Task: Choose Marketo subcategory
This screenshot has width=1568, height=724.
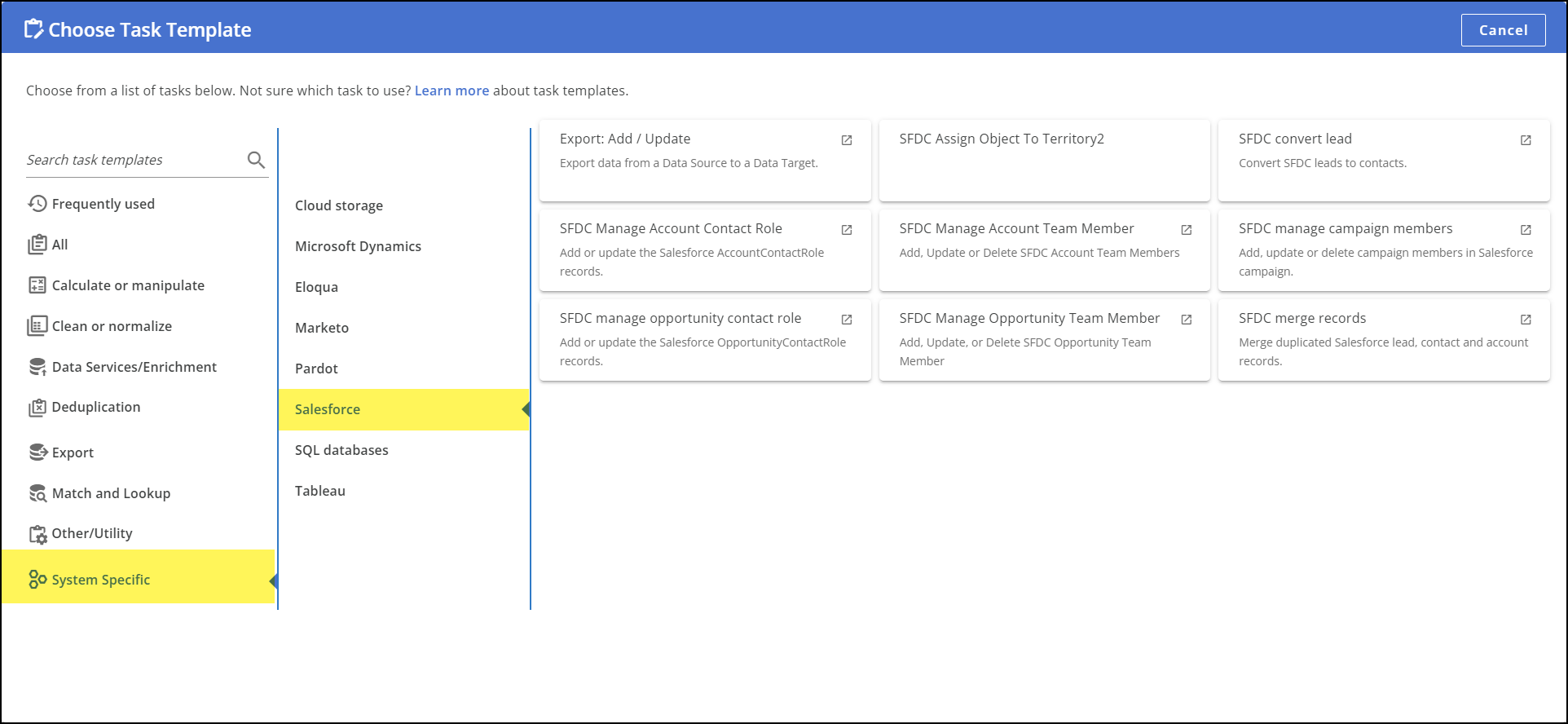Action: [x=322, y=328]
